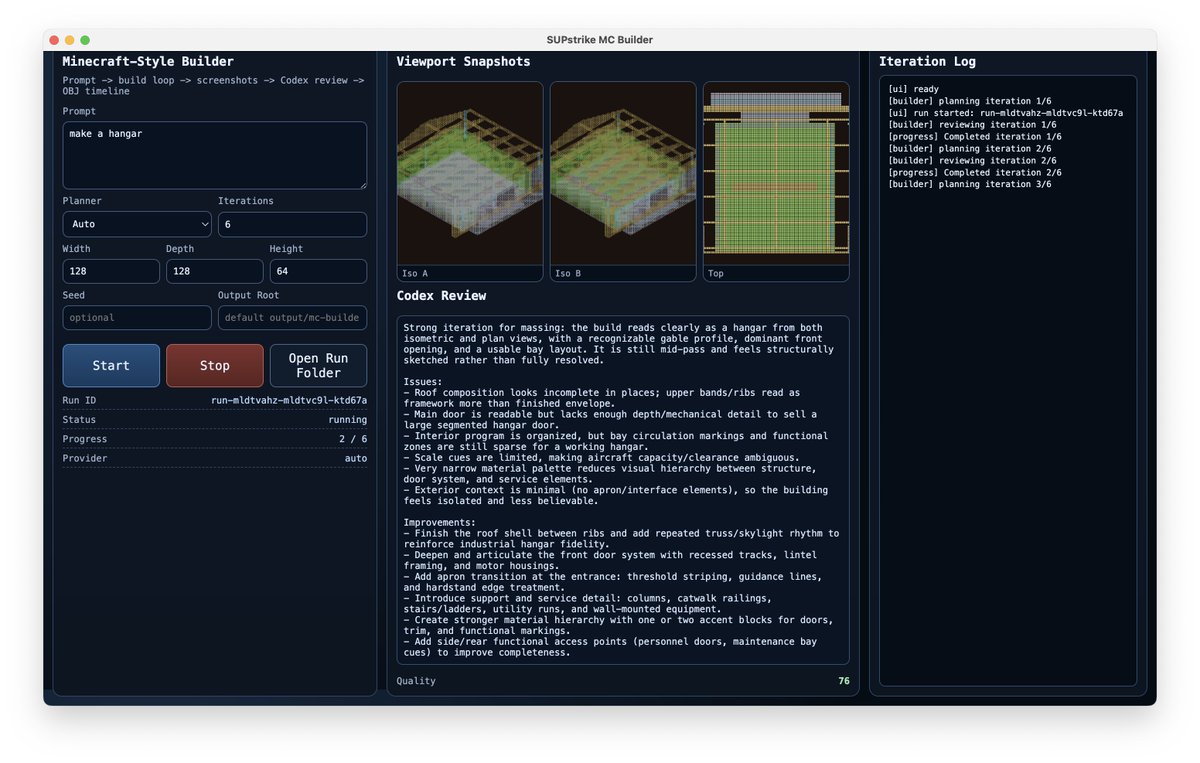Maximize window with green button
Image resolution: width=1200 pixels, height=763 pixels.
pos(85,40)
